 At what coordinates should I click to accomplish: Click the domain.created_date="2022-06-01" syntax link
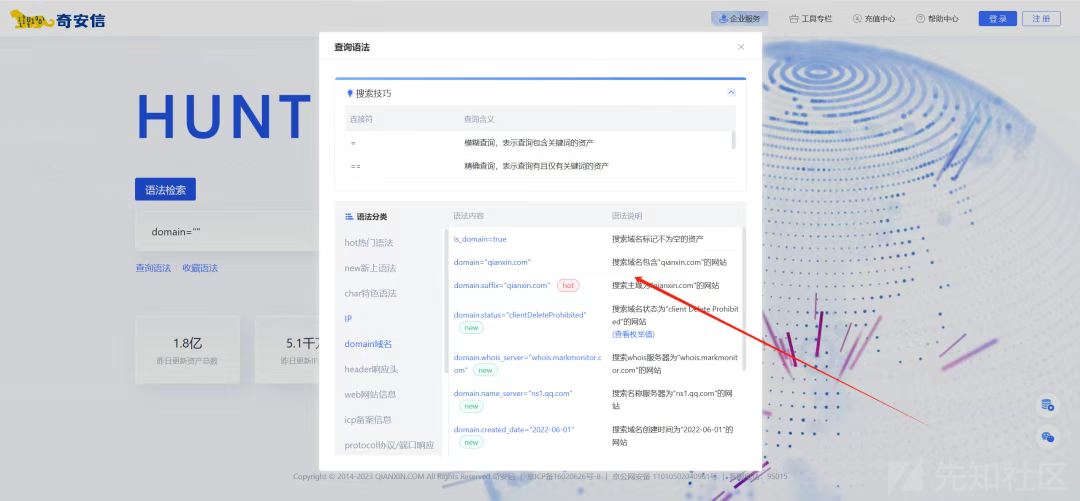(x=514, y=429)
